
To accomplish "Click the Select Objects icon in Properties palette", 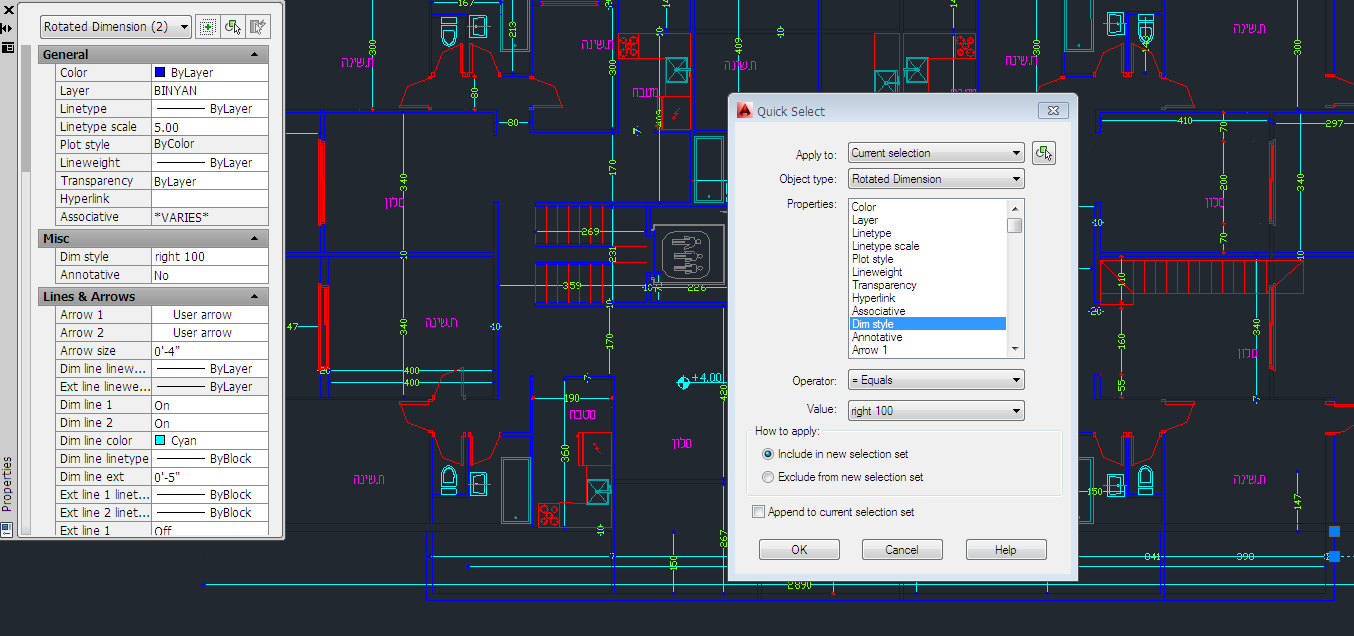I will [233, 27].
